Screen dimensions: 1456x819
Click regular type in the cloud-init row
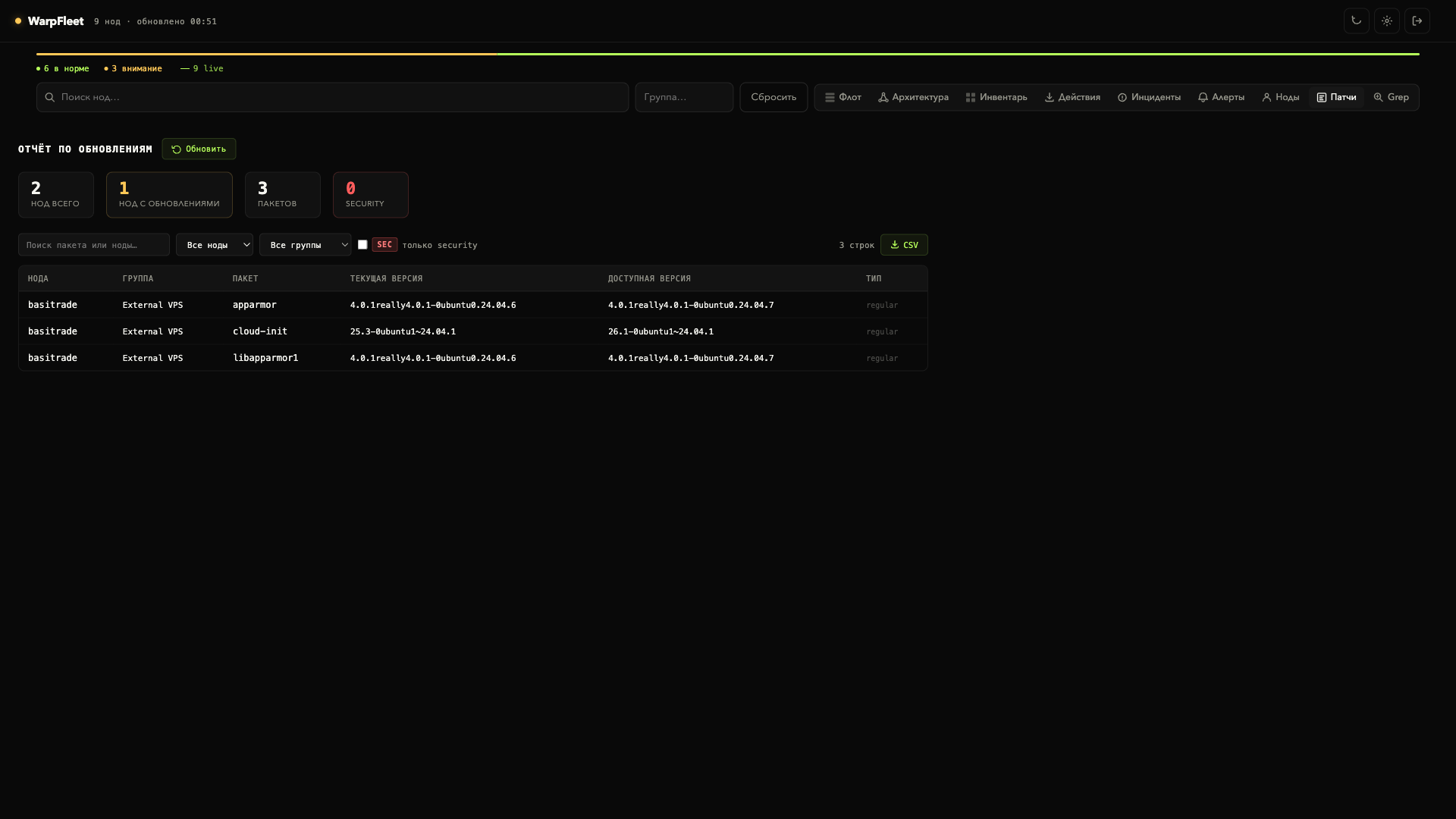coord(882,331)
